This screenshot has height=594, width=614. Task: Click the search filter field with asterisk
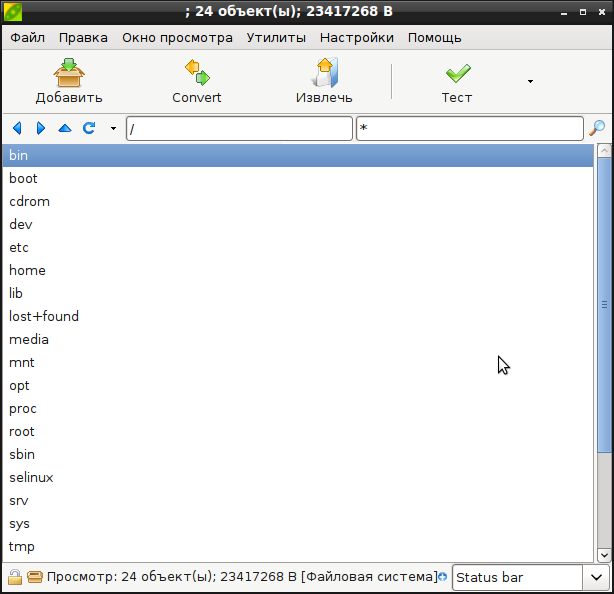(470, 128)
